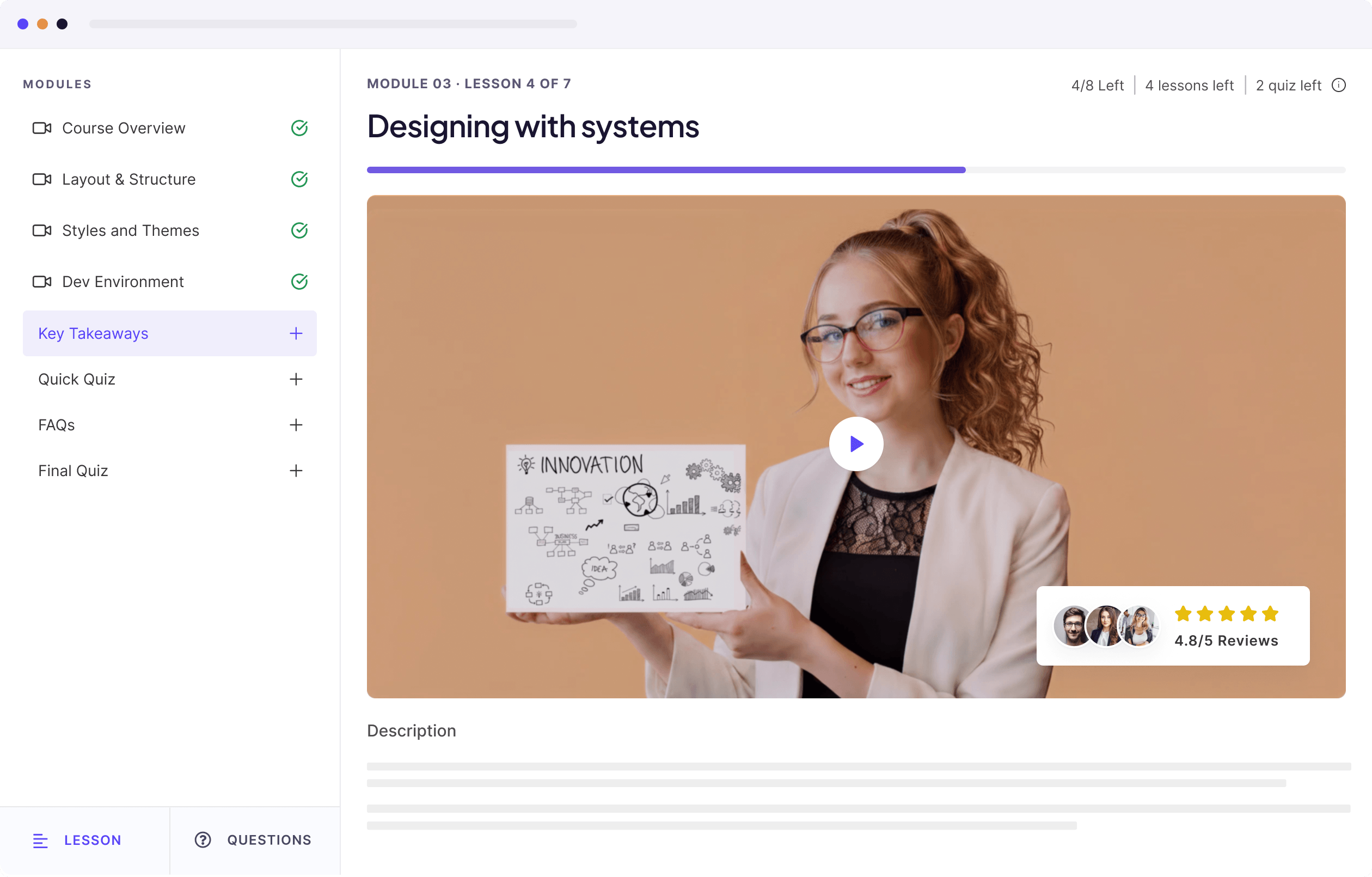Click the black window control dot

pos(62,24)
